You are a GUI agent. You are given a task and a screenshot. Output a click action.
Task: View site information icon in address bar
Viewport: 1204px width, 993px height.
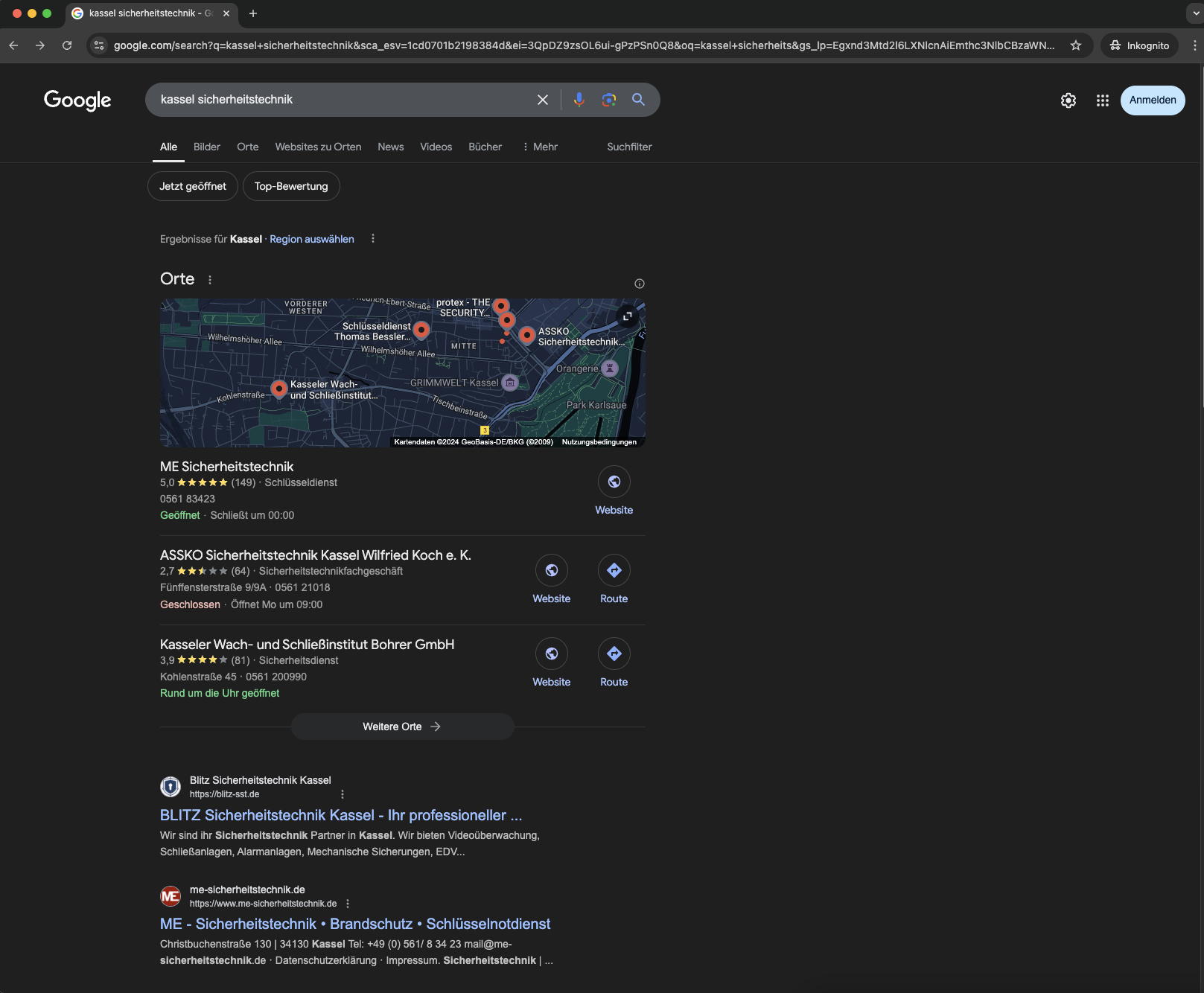(99, 45)
